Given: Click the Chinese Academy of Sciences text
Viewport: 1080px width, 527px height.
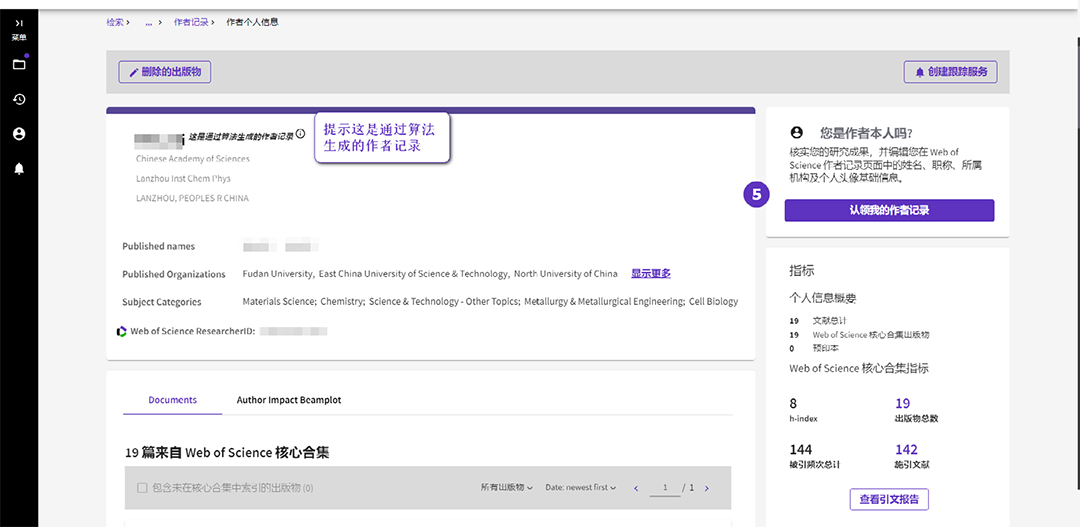Looking at the screenshot, I should pyautogui.click(x=193, y=159).
